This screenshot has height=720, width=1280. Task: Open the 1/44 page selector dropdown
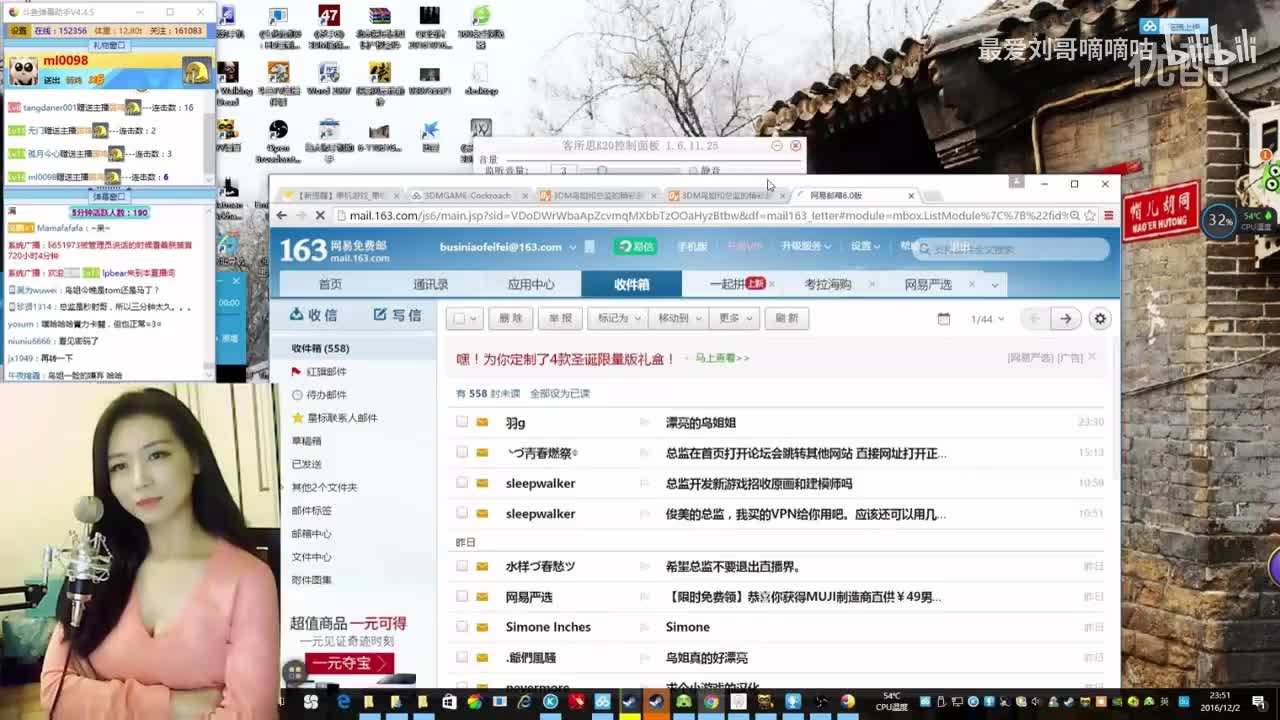point(987,319)
